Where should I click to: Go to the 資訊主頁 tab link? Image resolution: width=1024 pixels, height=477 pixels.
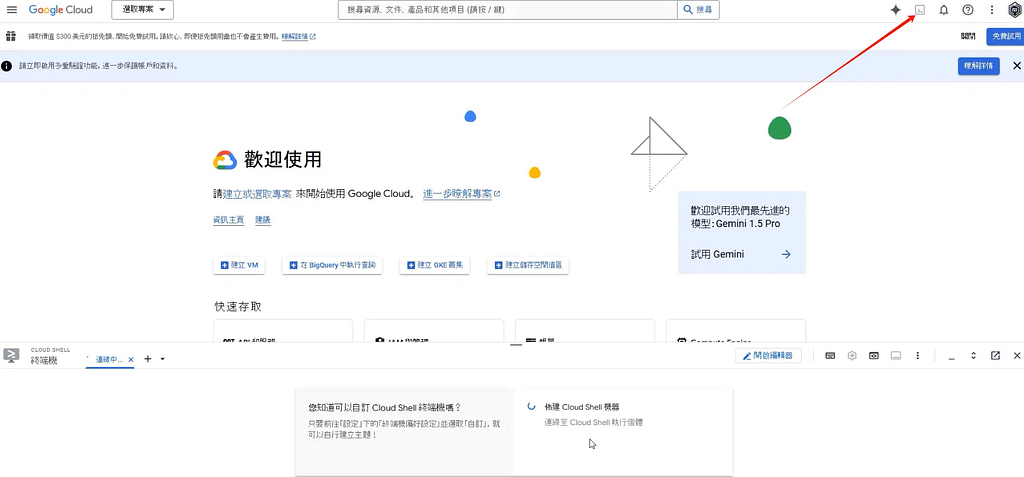pyautogui.click(x=229, y=220)
